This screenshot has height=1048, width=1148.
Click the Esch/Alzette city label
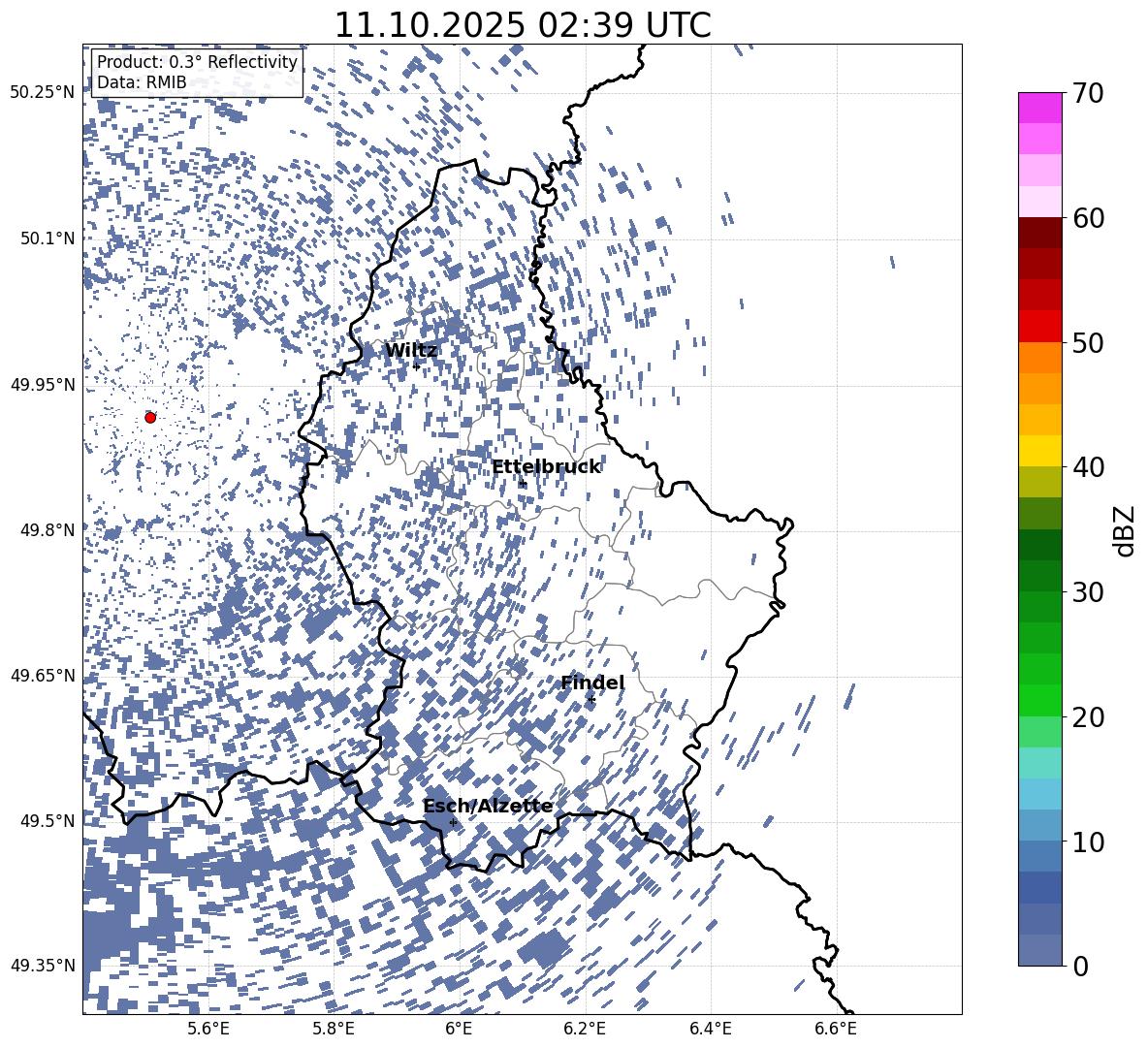(x=488, y=806)
